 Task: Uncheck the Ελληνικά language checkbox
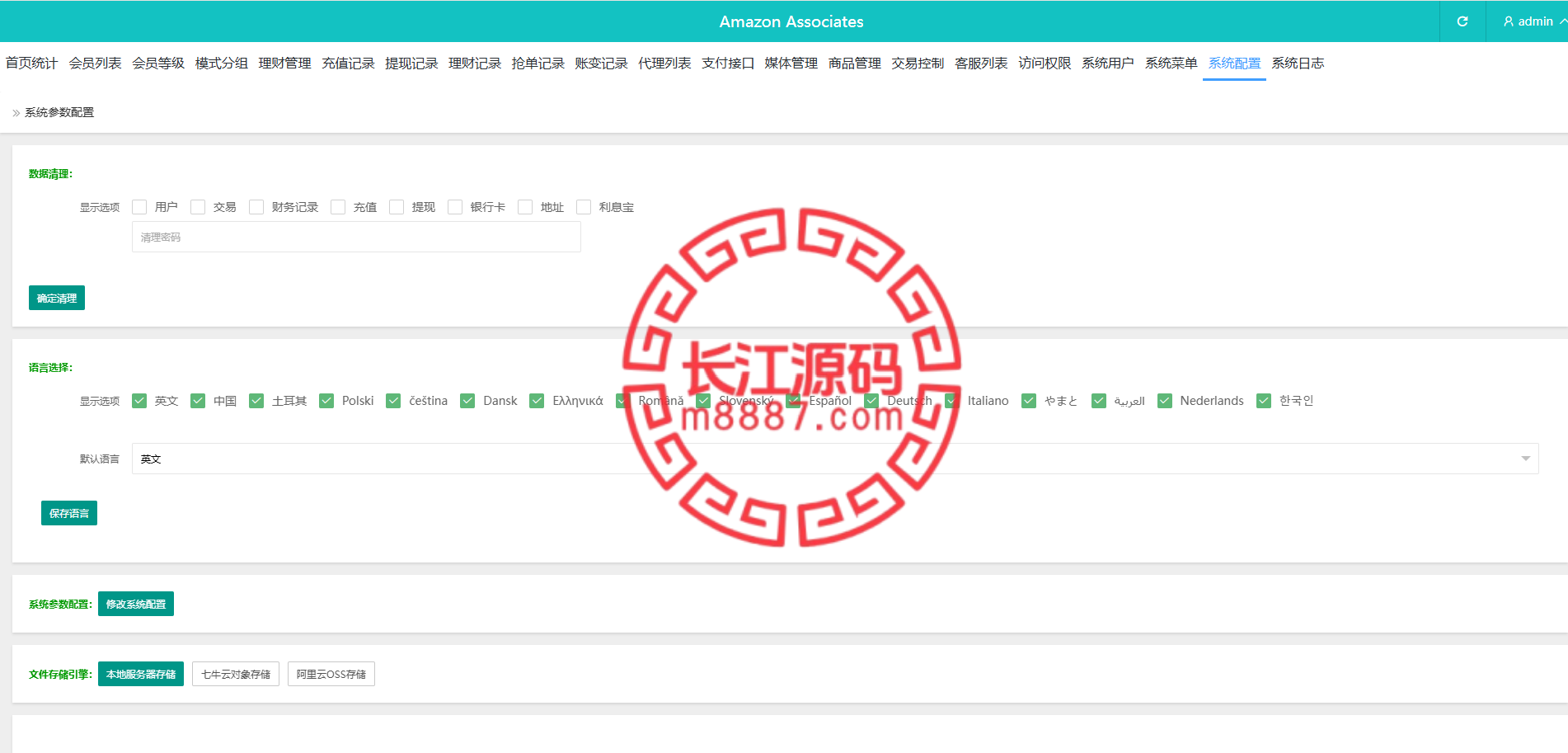click(537, 401)
